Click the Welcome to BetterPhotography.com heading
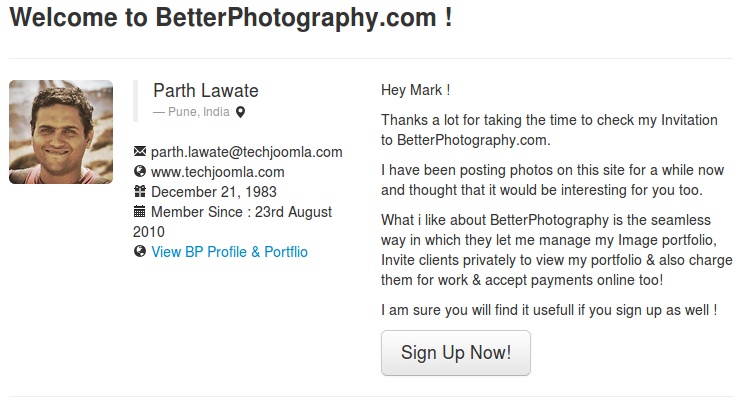 pos(231,19)
